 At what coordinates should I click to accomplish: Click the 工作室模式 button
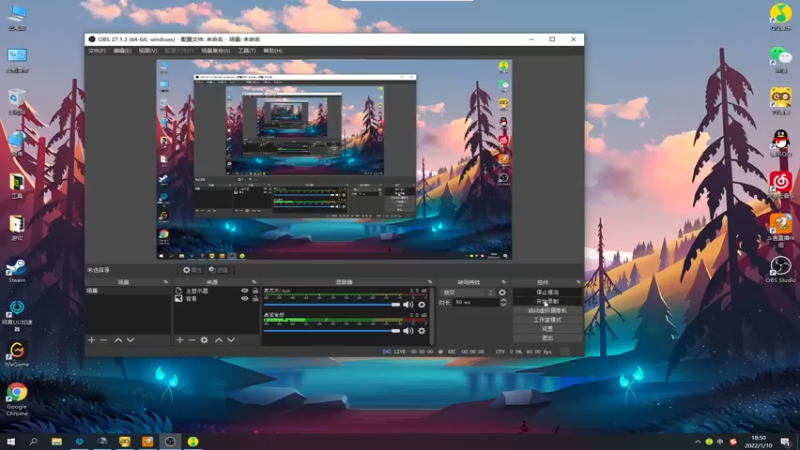point(547,320)
